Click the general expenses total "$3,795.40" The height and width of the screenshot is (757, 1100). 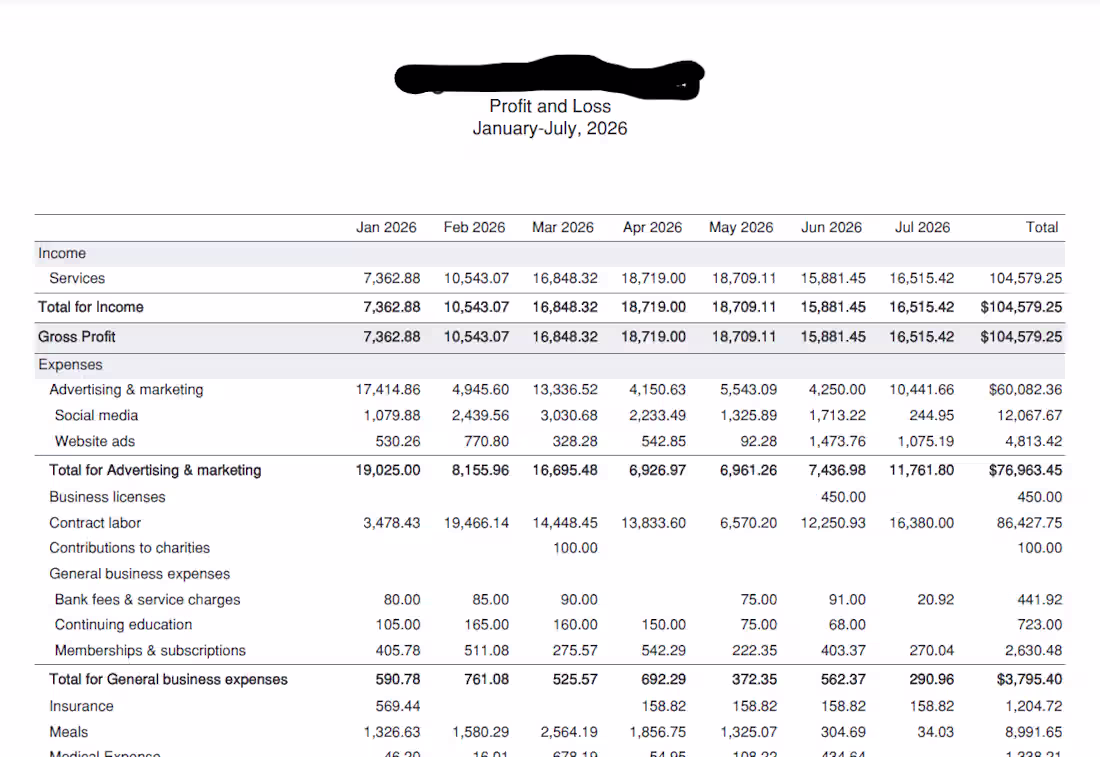1029,679
